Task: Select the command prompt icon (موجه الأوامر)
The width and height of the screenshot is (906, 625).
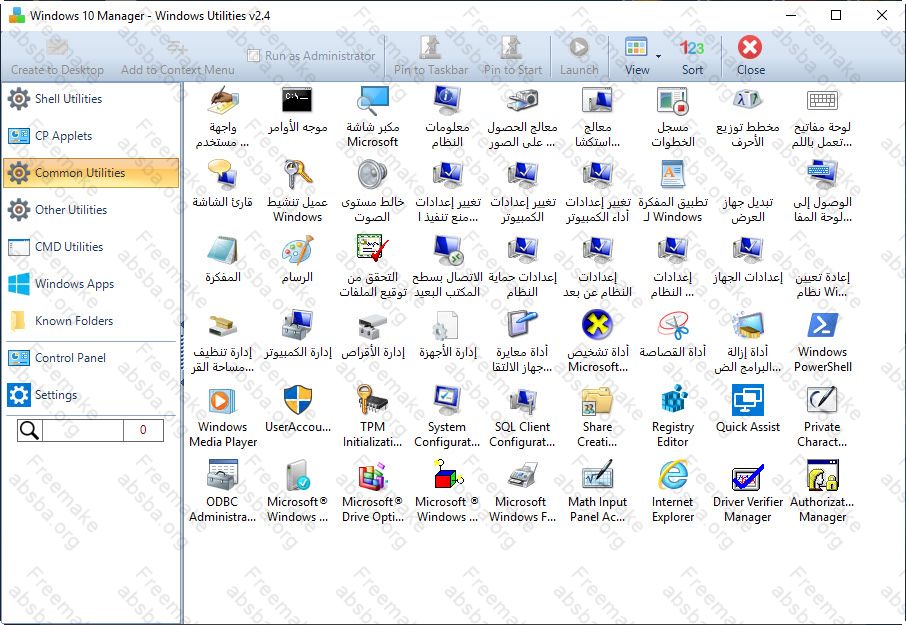Action: [298, 101]
